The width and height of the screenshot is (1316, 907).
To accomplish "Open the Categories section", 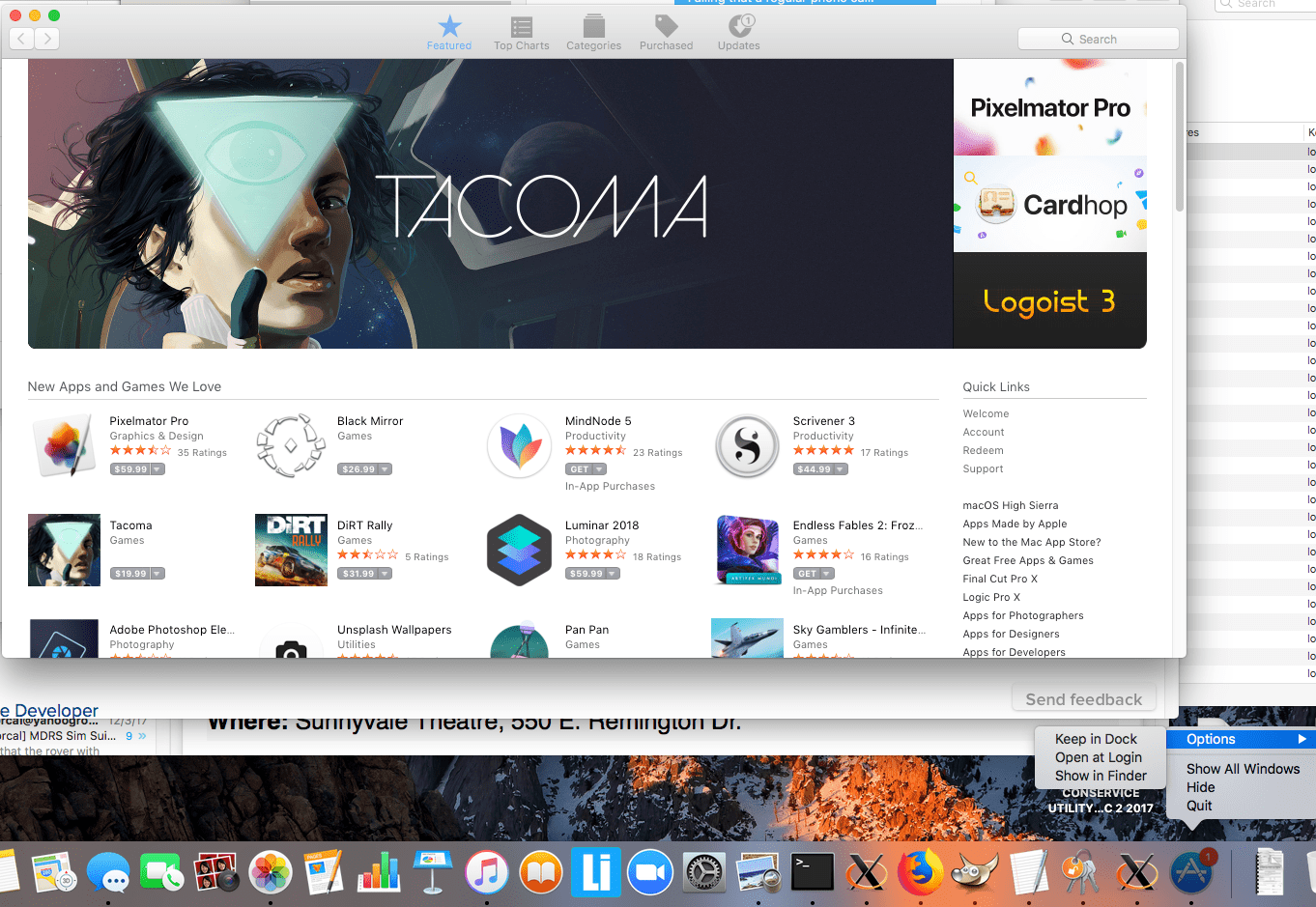I will click(593, 33).
